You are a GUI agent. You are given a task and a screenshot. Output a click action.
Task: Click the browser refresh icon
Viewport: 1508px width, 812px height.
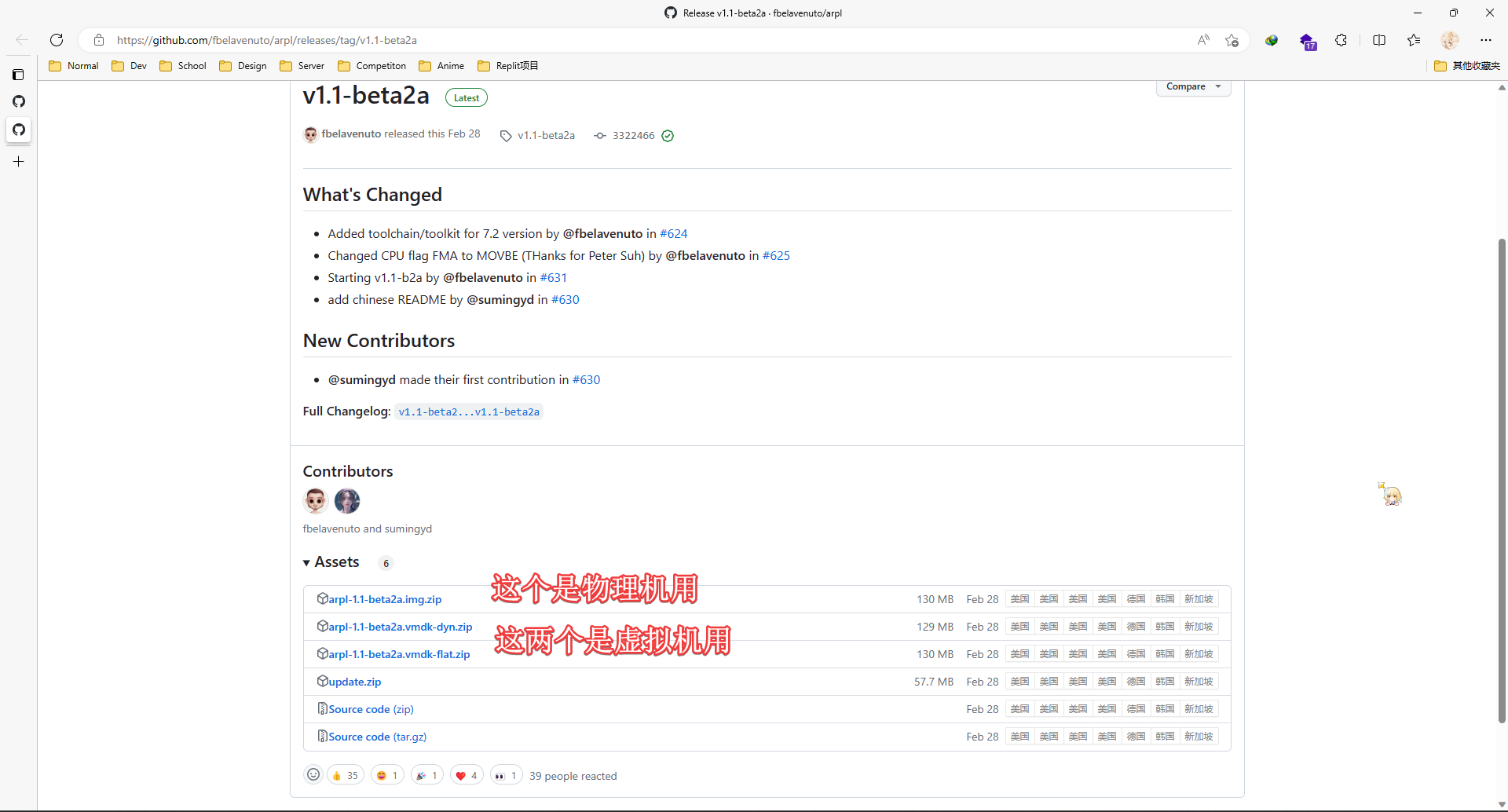(x=57, y=40)
